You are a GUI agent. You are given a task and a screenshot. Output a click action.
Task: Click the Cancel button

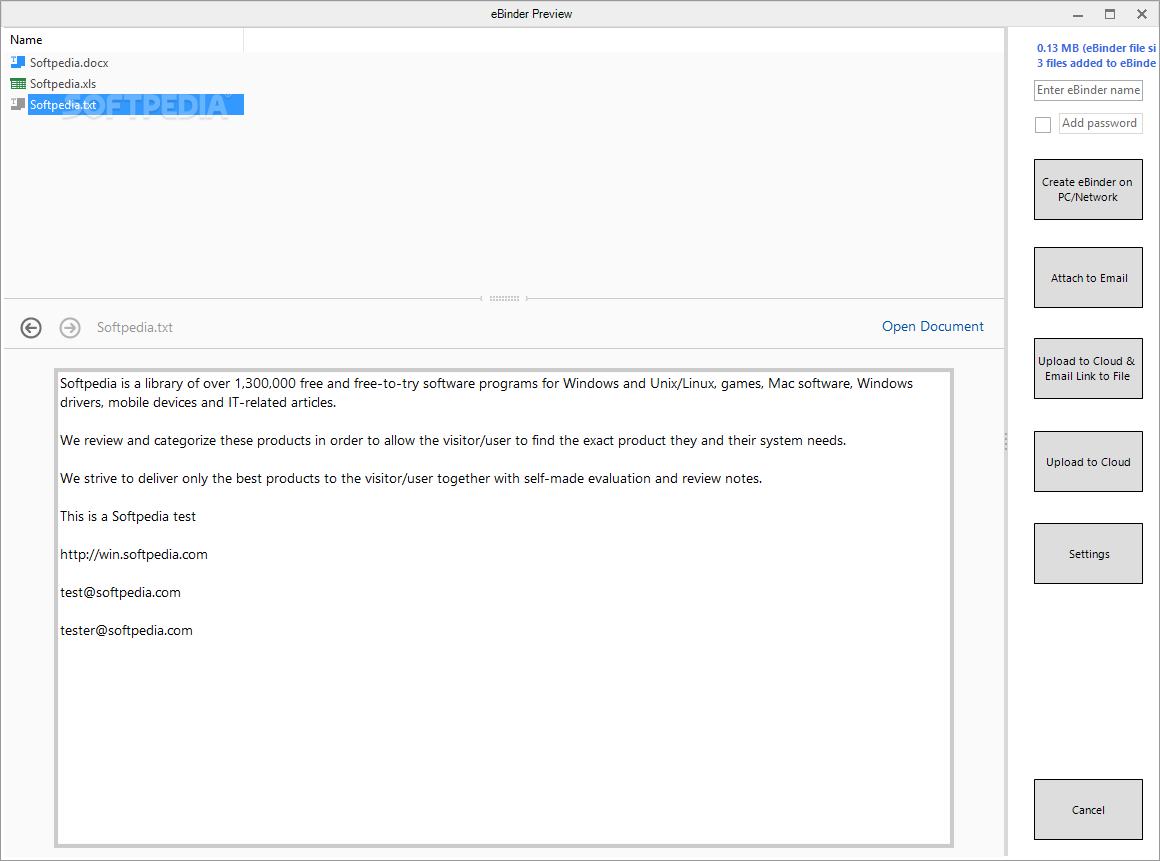(1088, 809)
